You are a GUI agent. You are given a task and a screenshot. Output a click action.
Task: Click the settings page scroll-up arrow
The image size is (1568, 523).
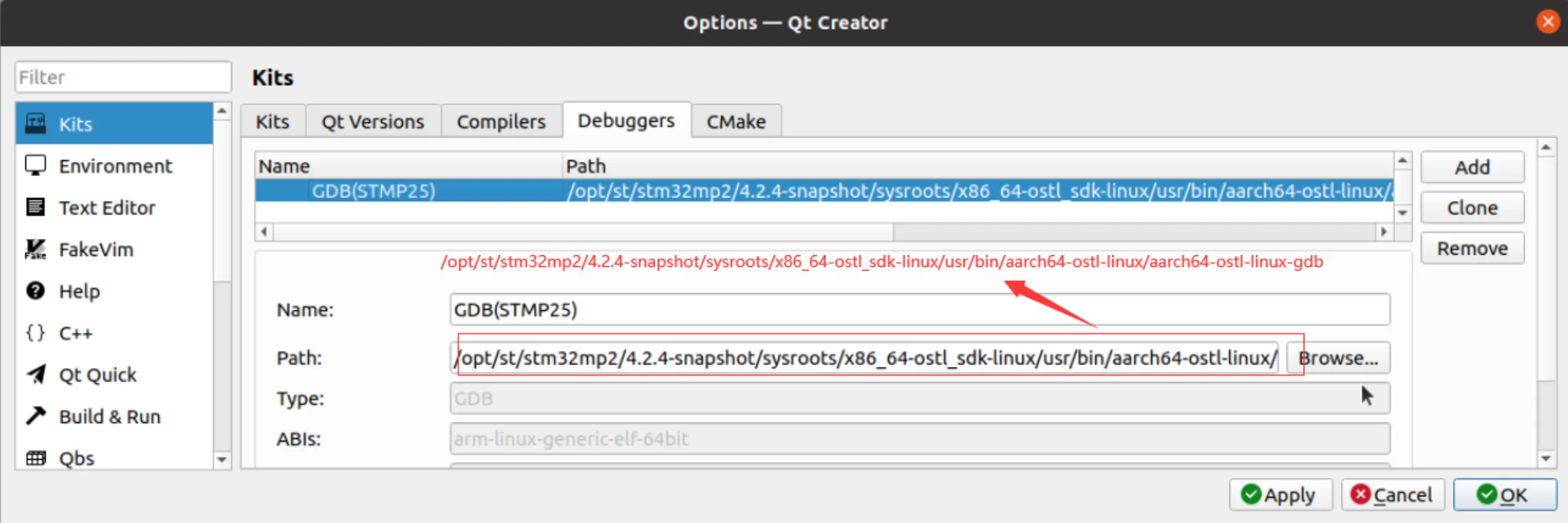pos(1546,147)
